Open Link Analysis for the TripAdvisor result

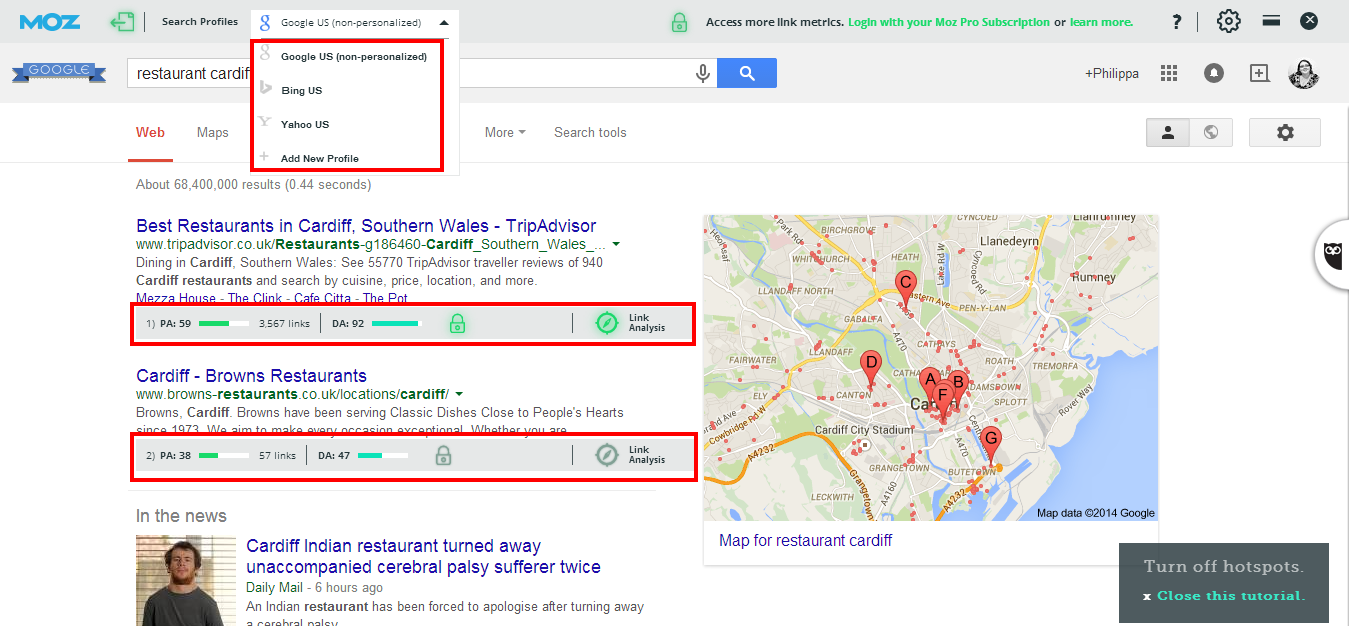click(630, 323)
